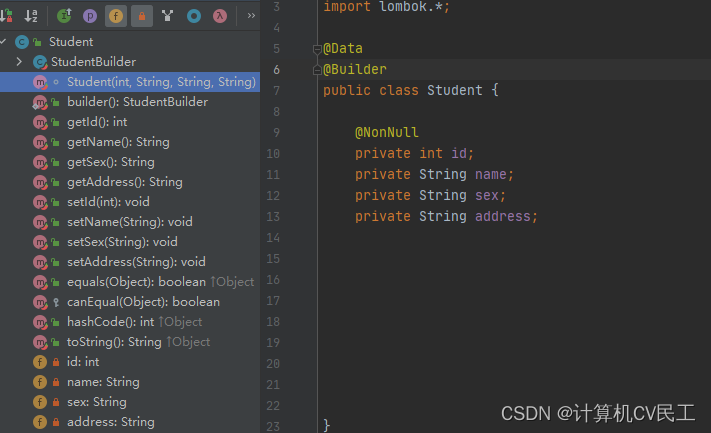Click line number 10 in gutter
Screen dimensions: 711x433
(x=273, y=154)
